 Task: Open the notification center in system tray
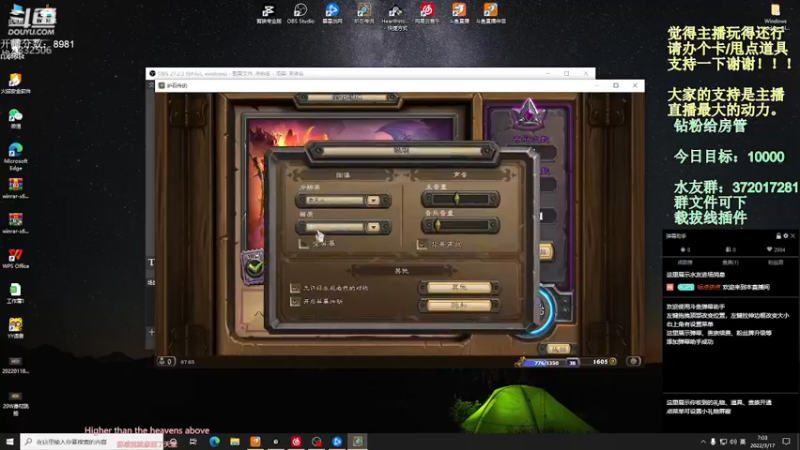click(786, 441)
